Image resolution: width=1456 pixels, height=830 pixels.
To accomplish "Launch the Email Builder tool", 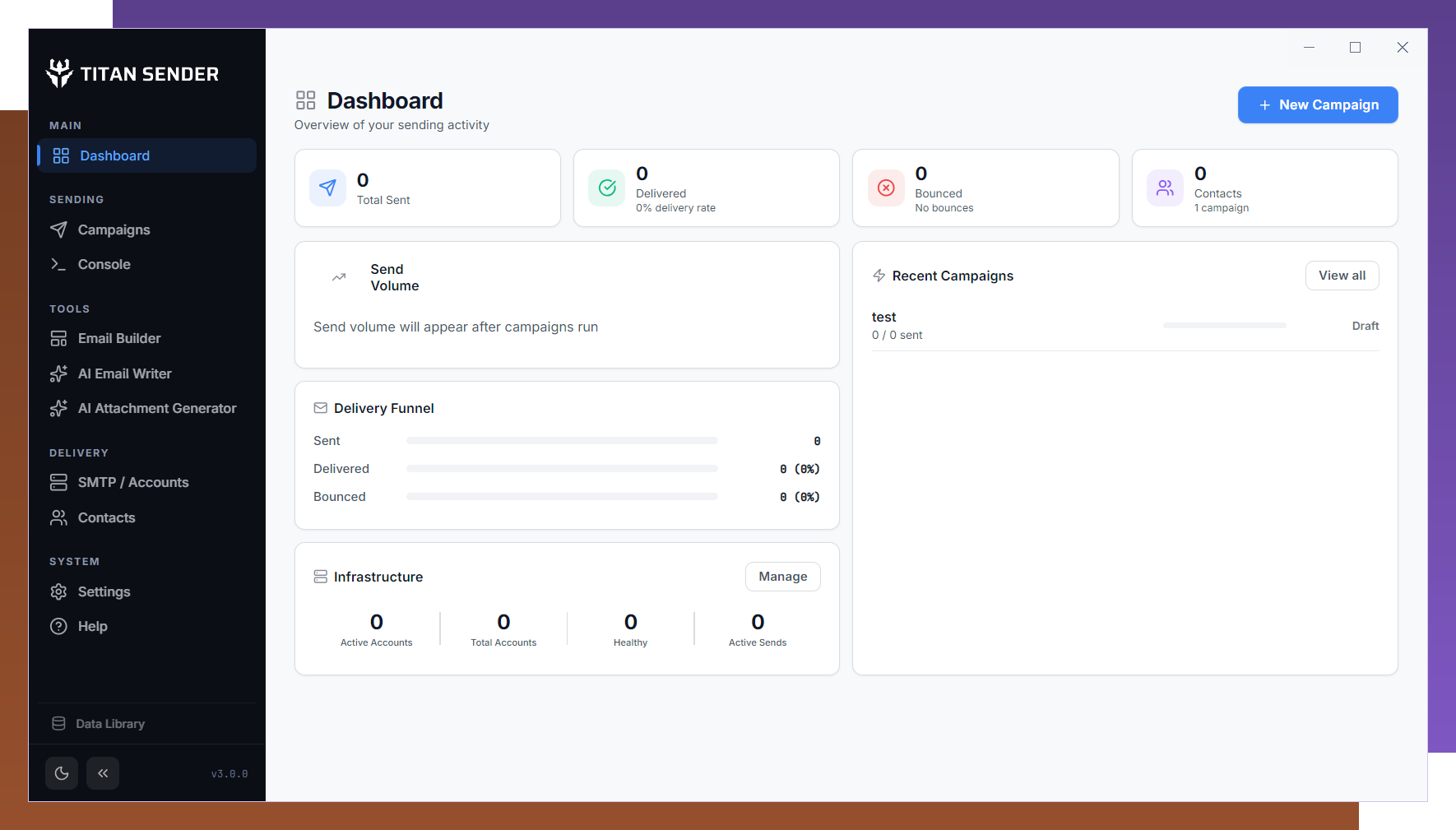I will pyautogui.click(x=118, y=338).
